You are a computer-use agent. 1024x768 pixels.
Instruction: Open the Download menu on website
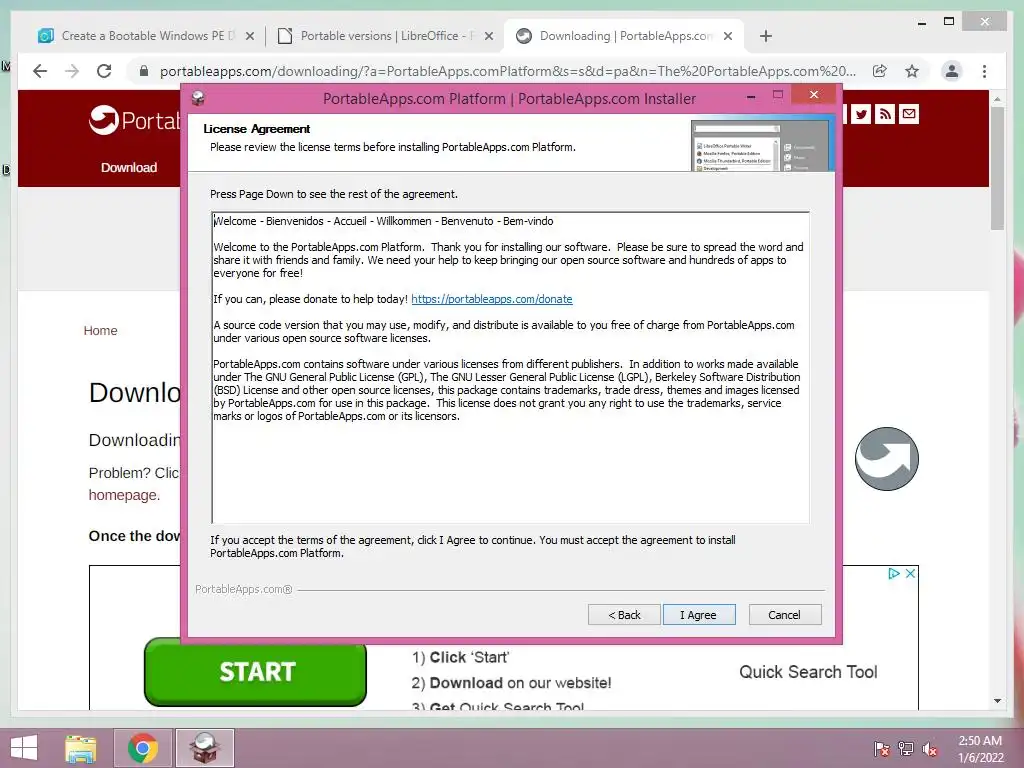[129, 168]
